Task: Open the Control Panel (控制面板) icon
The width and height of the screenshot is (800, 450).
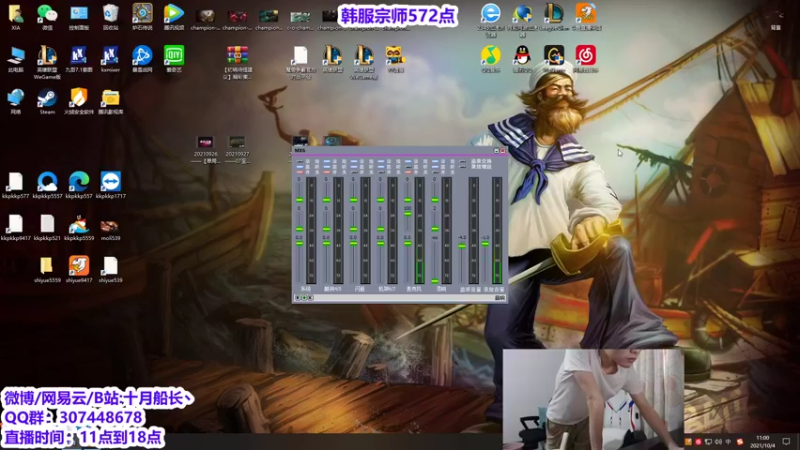Action: point(79,16)
